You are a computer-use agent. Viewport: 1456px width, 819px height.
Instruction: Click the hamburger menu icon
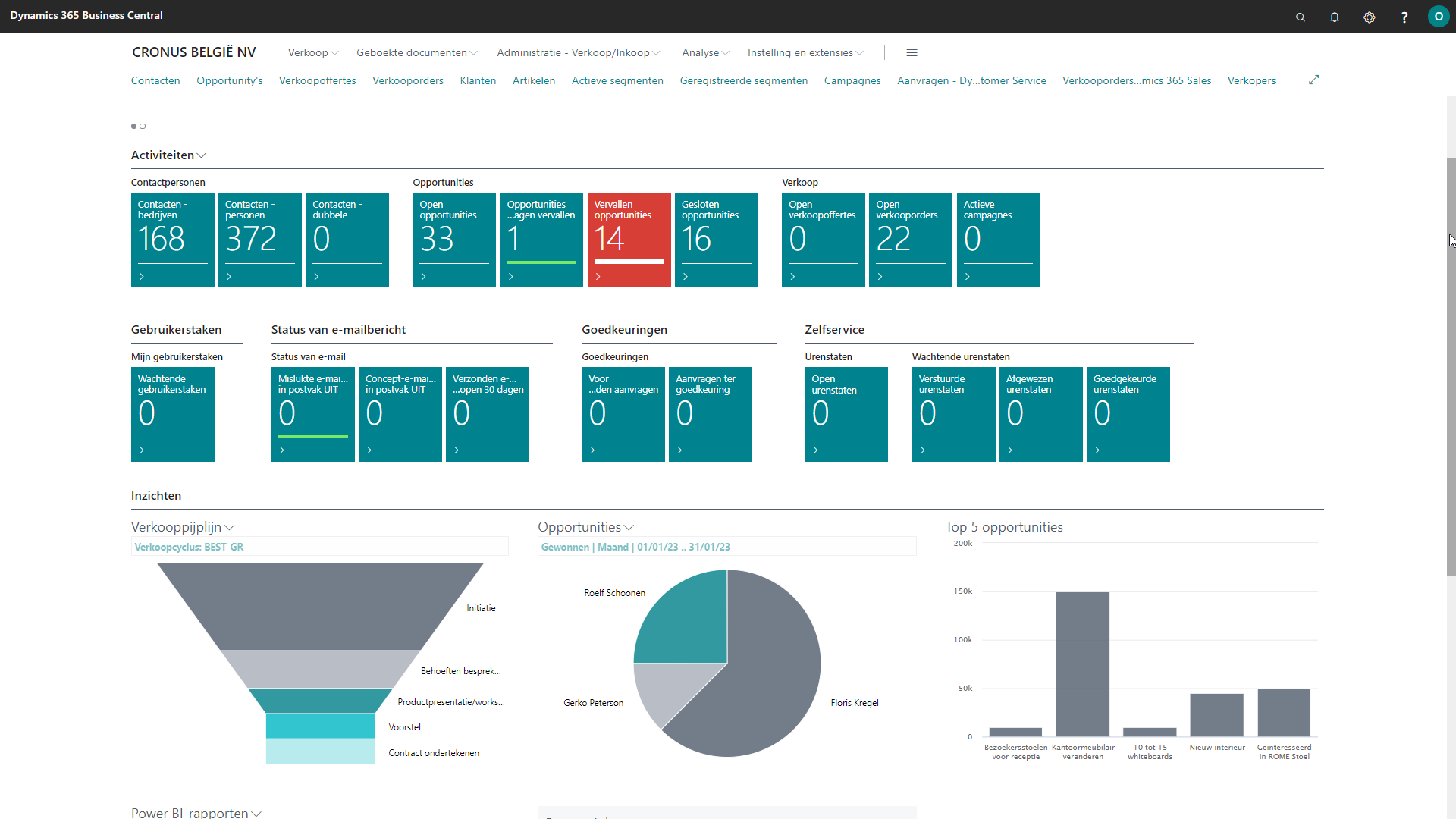(912, 51)
